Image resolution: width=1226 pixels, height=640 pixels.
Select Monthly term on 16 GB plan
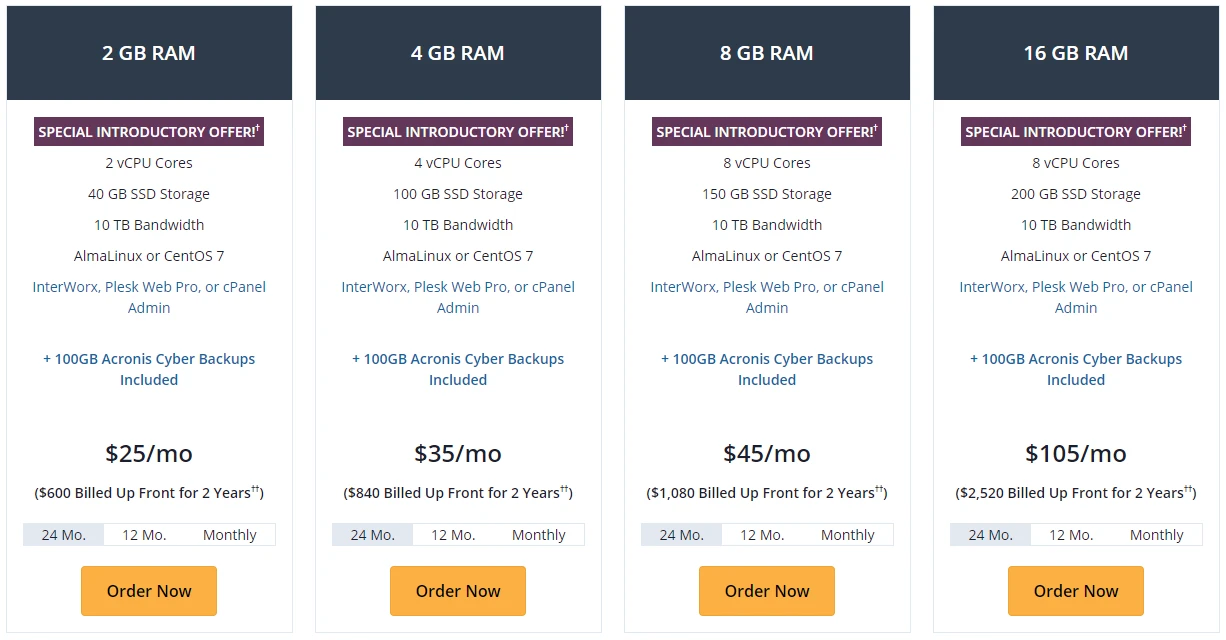click(x=1157, y=534)
